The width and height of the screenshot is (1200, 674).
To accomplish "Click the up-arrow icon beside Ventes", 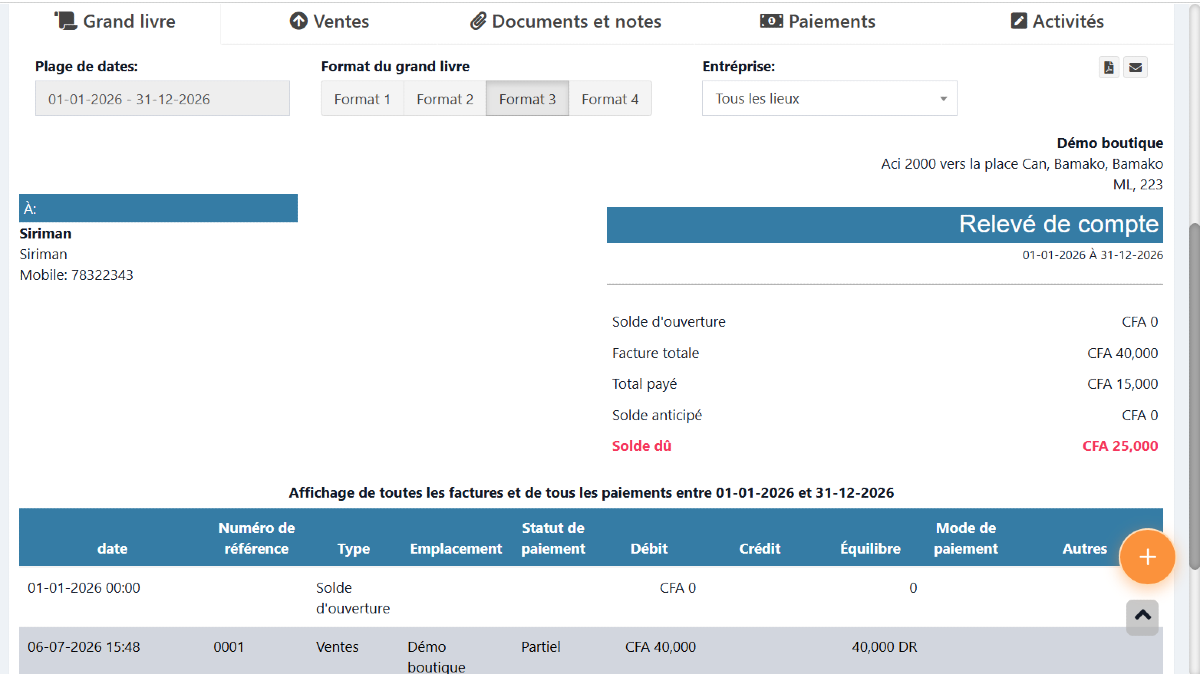I will click(298, 21).
